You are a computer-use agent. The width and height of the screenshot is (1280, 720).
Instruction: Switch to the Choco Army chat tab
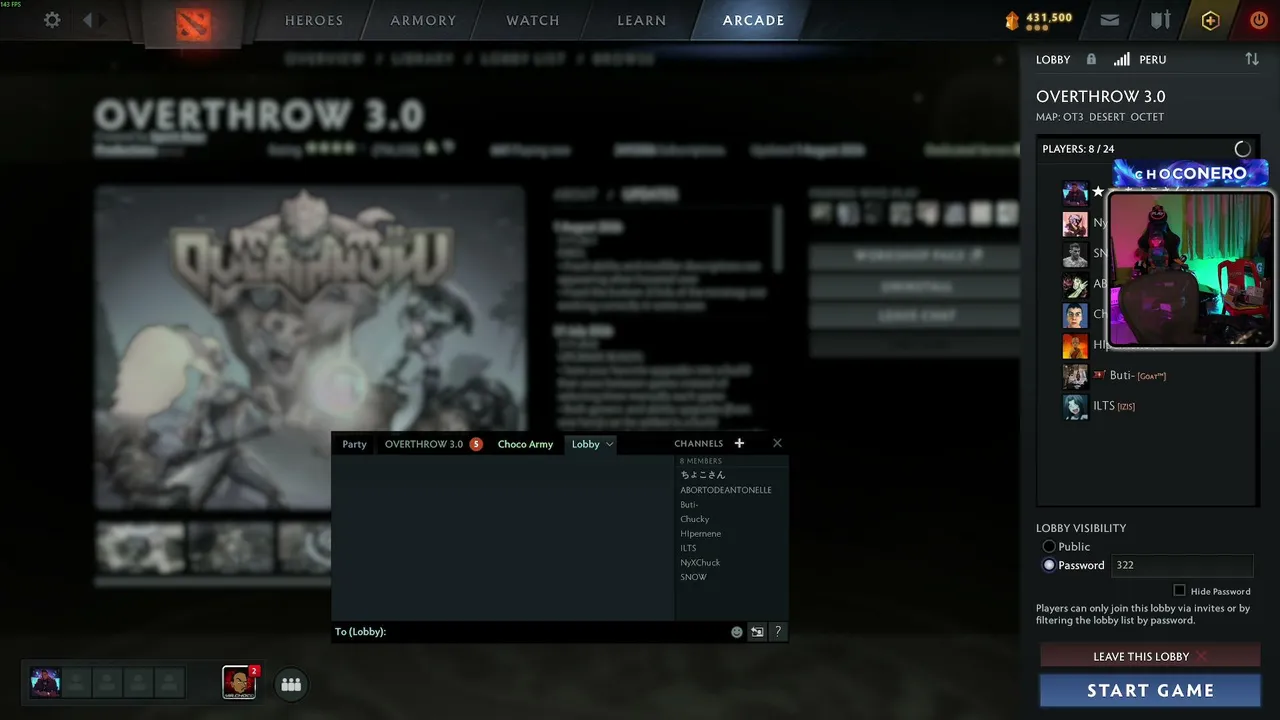525,444
